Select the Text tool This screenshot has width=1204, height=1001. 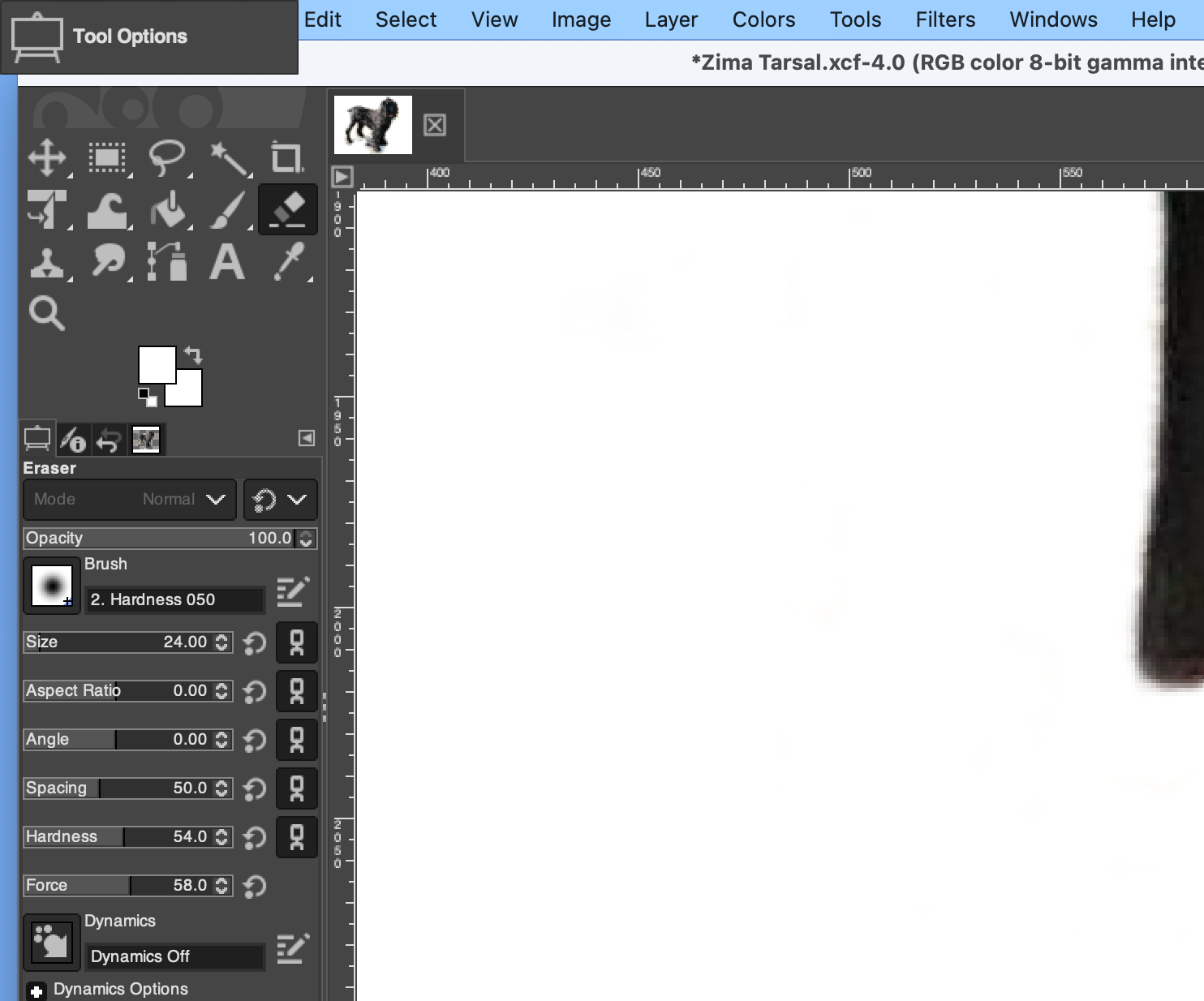[228, 262]
